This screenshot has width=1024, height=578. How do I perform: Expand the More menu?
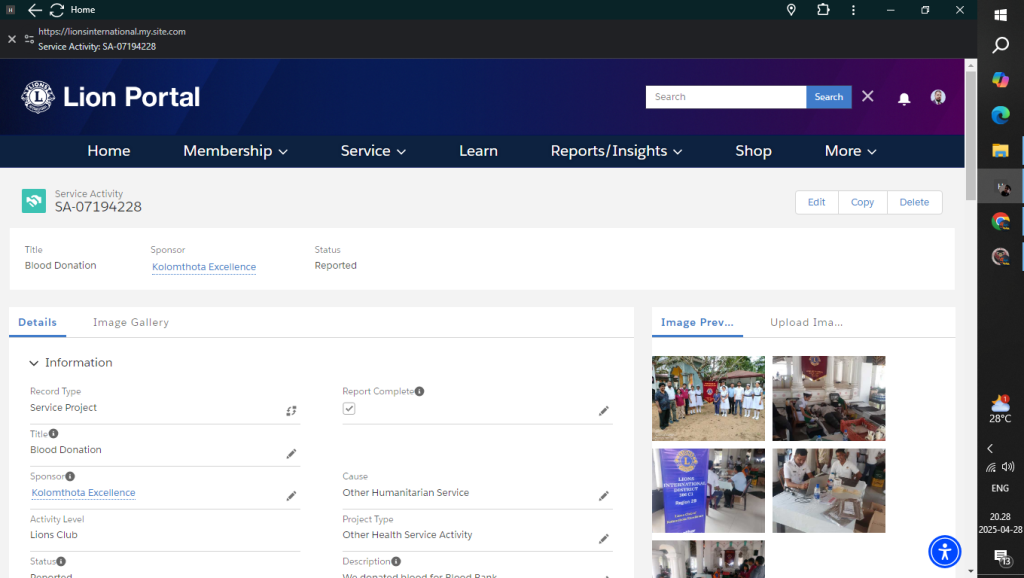pos(850,151)
